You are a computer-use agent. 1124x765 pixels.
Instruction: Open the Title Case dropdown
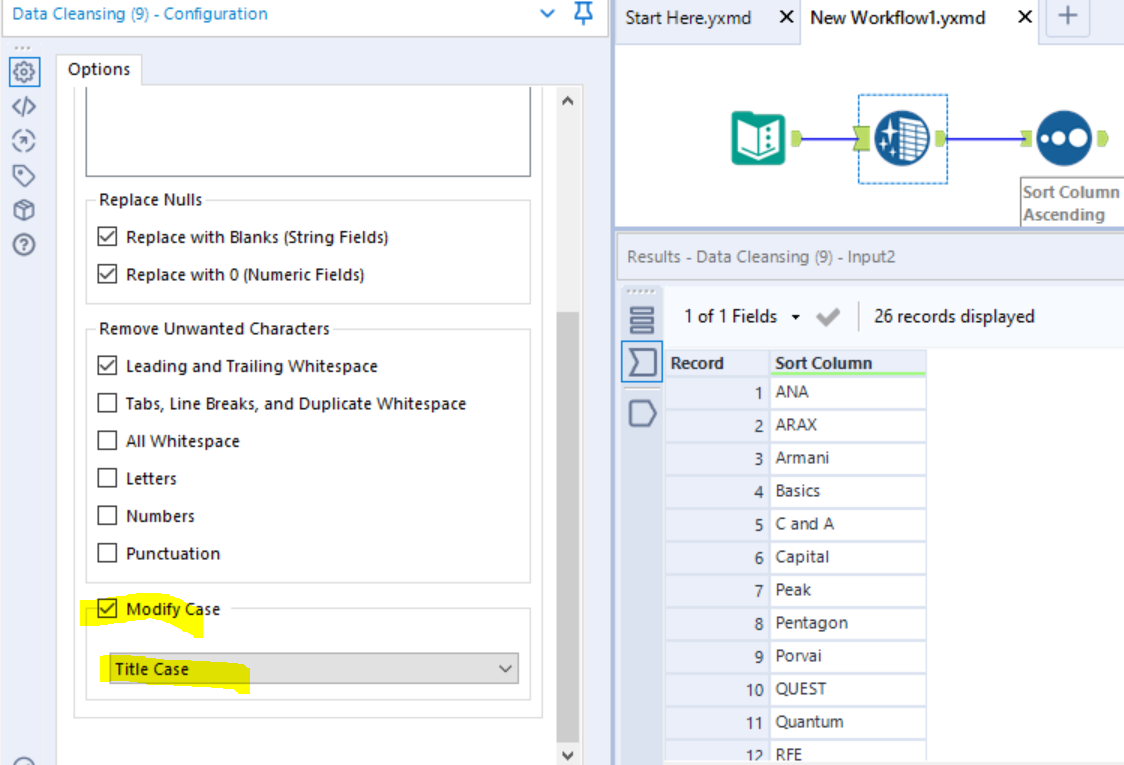(507, 668)
